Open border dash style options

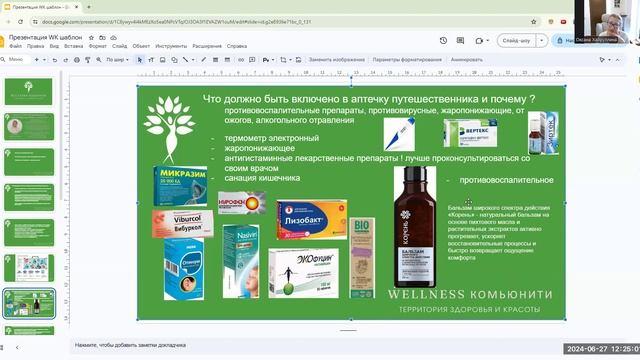227,60
